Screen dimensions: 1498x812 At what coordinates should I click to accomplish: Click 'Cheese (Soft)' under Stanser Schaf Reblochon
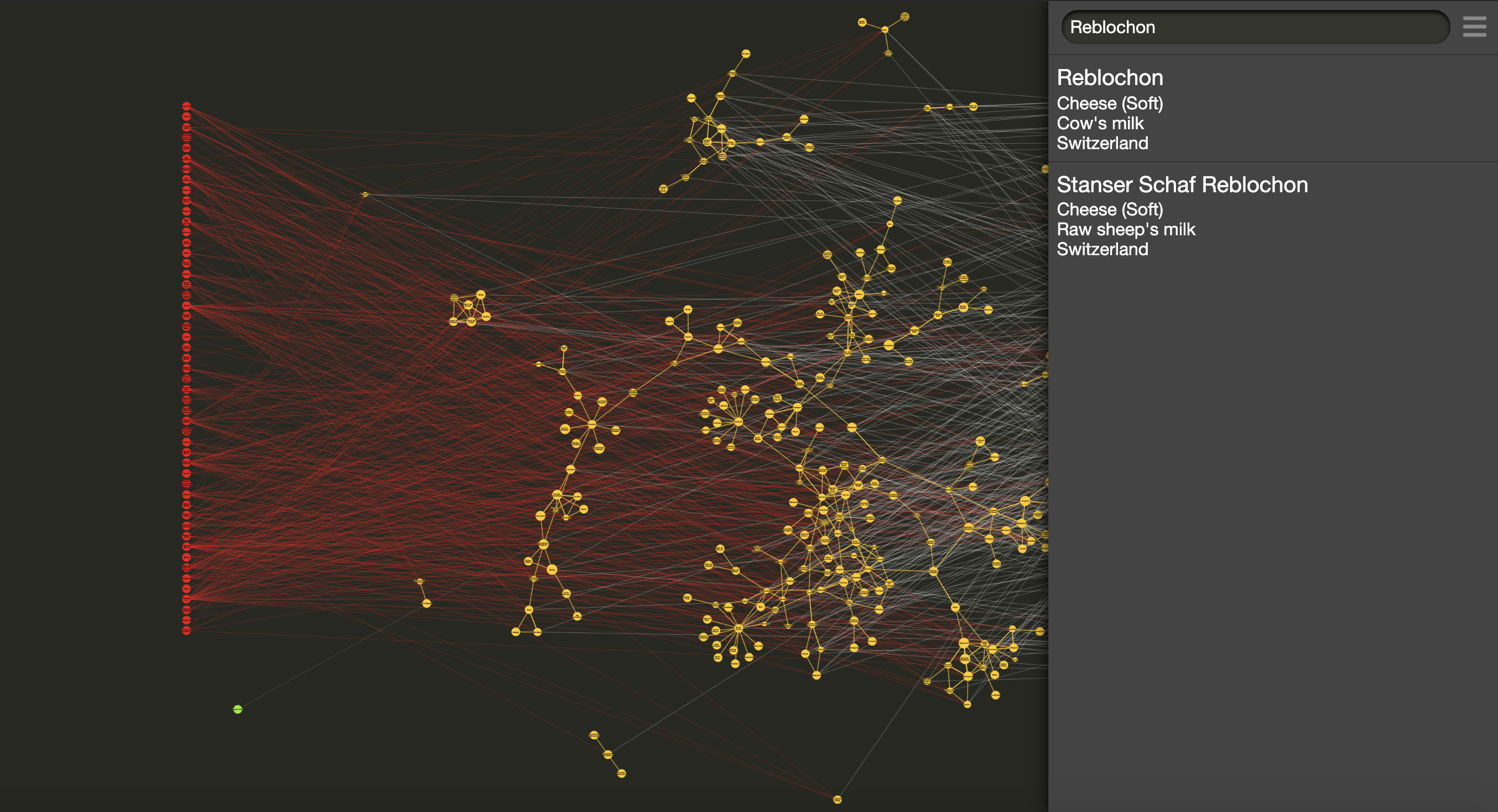coord(1110,209)
